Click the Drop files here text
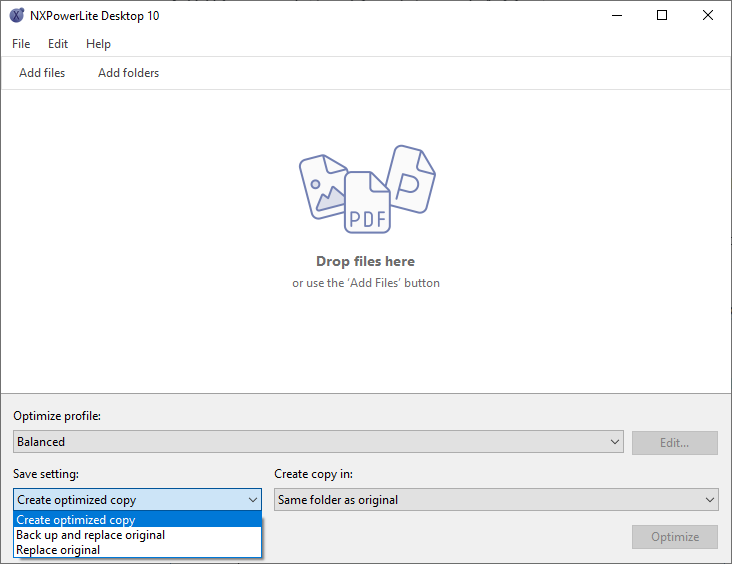Screen dimensions: 732x564 point(366,261)
